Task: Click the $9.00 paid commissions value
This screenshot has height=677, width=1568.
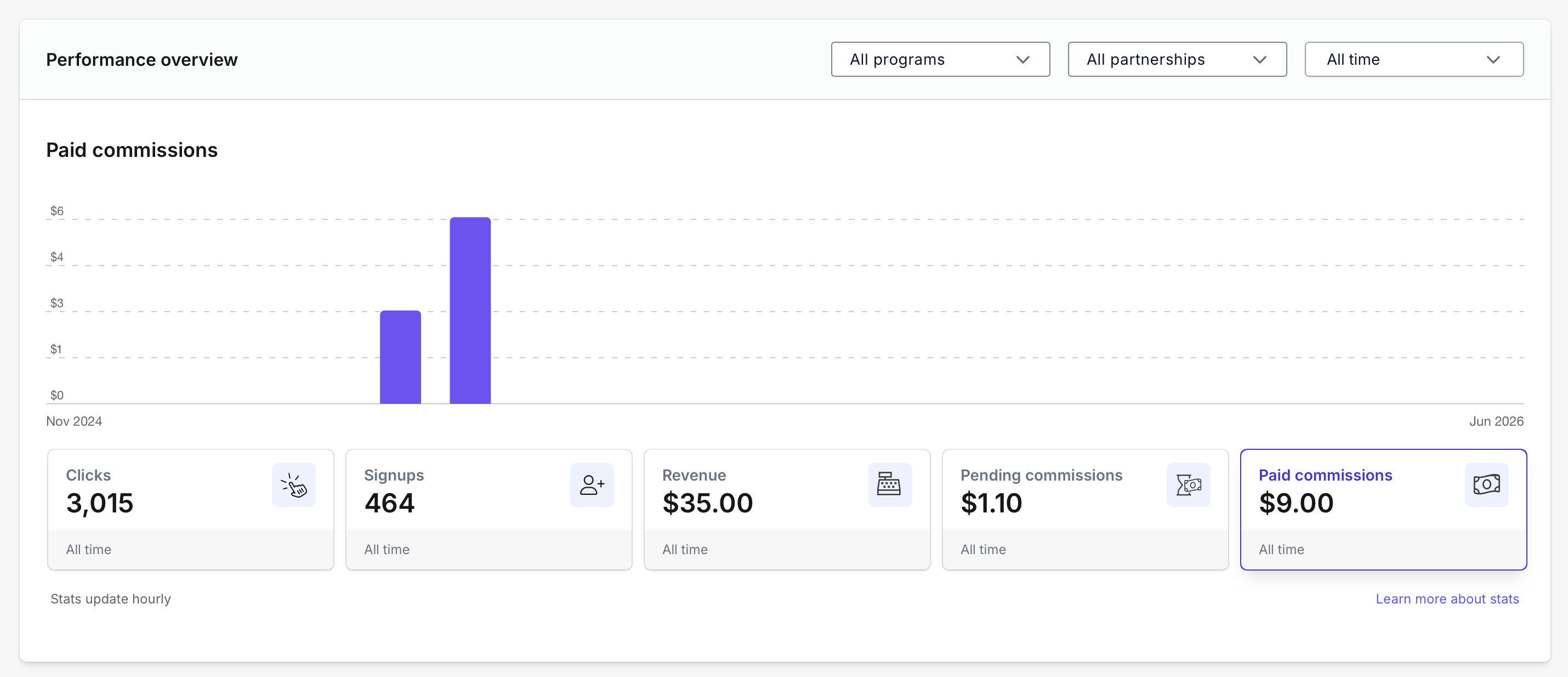Action: tap(1297, 503)
